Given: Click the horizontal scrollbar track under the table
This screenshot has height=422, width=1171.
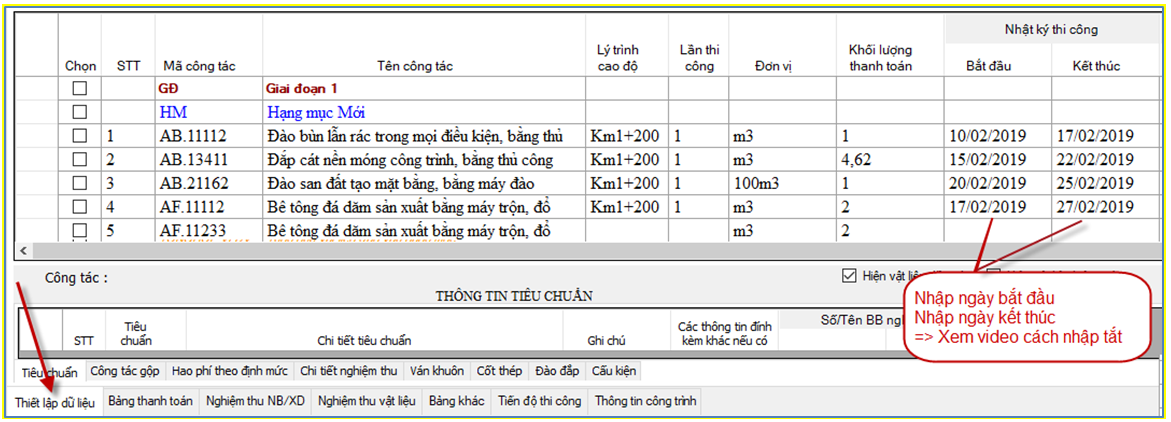Looking at the screenshot, I should [597, 250].
